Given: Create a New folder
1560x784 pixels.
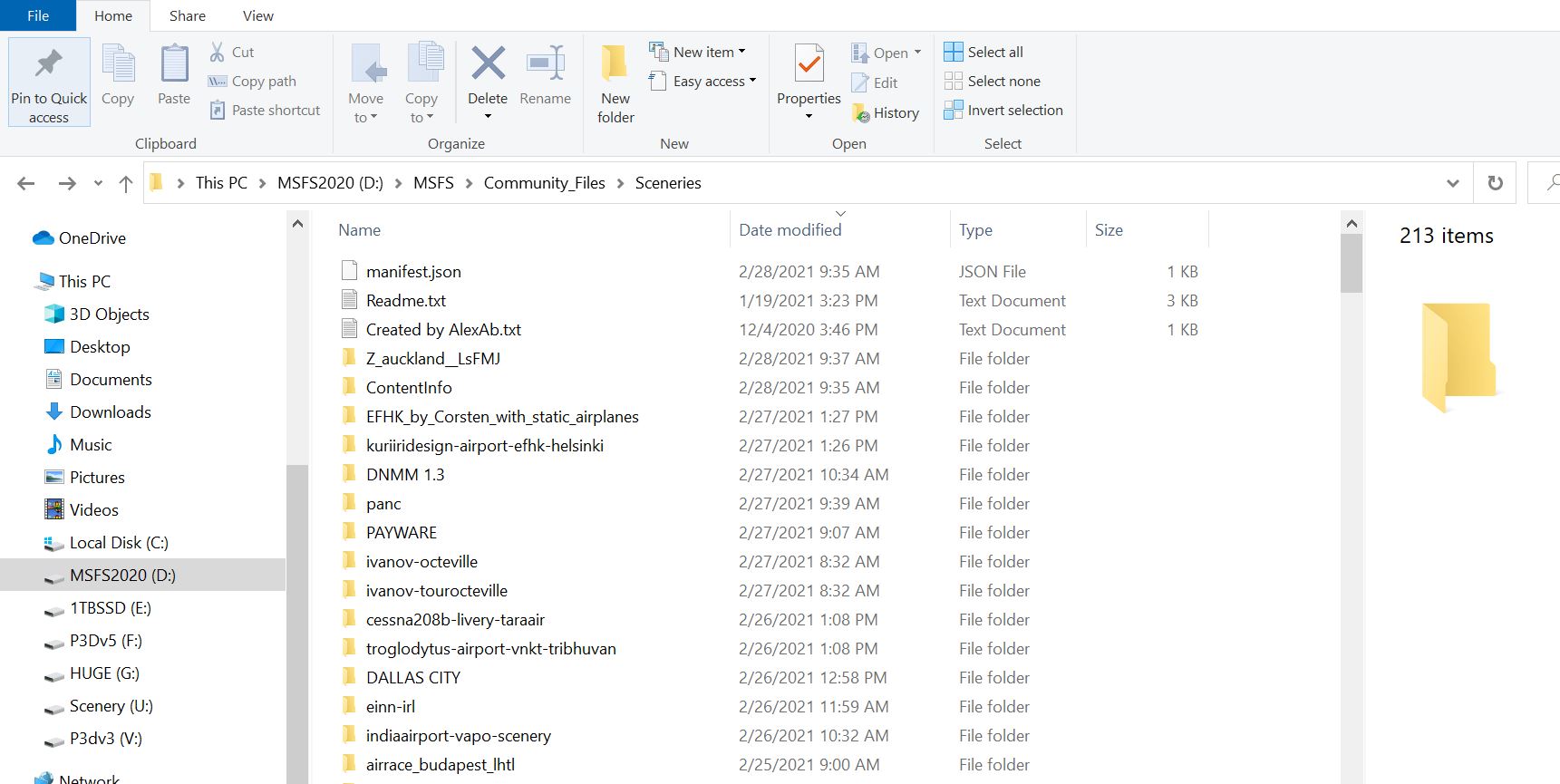Looking at the screenshot, I should point(615,83).
